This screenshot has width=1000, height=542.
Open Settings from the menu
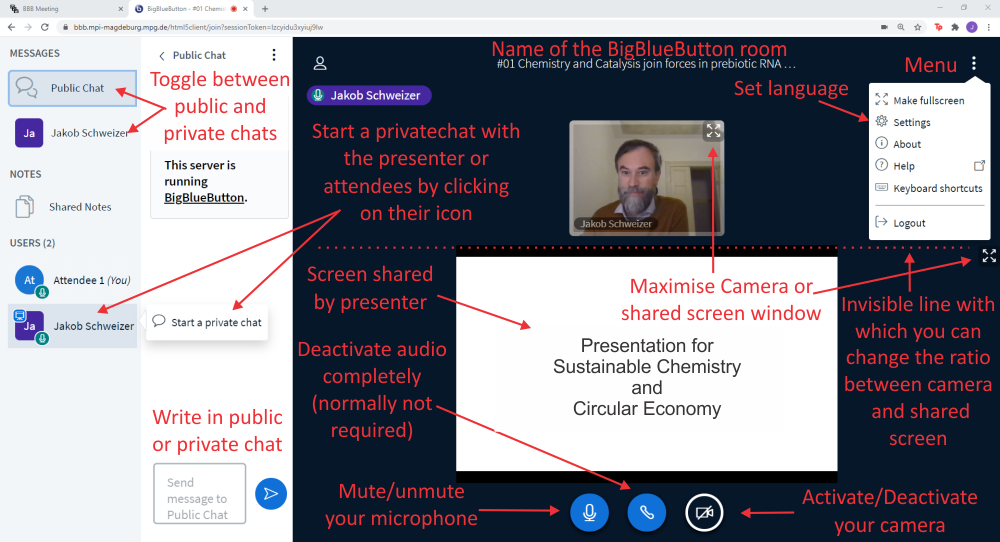click(x=929, y=122)
